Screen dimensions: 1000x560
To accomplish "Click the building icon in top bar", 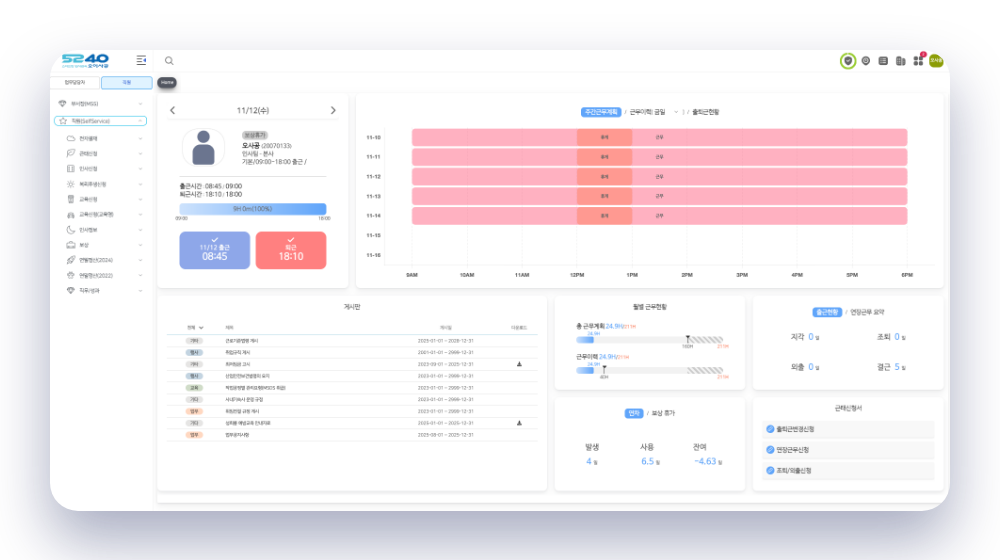I will point(901,61).
